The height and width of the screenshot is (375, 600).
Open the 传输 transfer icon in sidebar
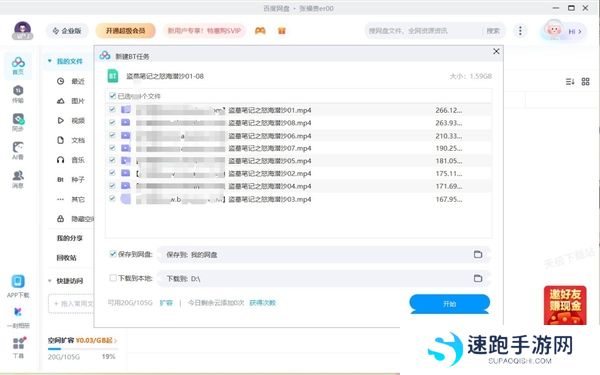point(18,94)
